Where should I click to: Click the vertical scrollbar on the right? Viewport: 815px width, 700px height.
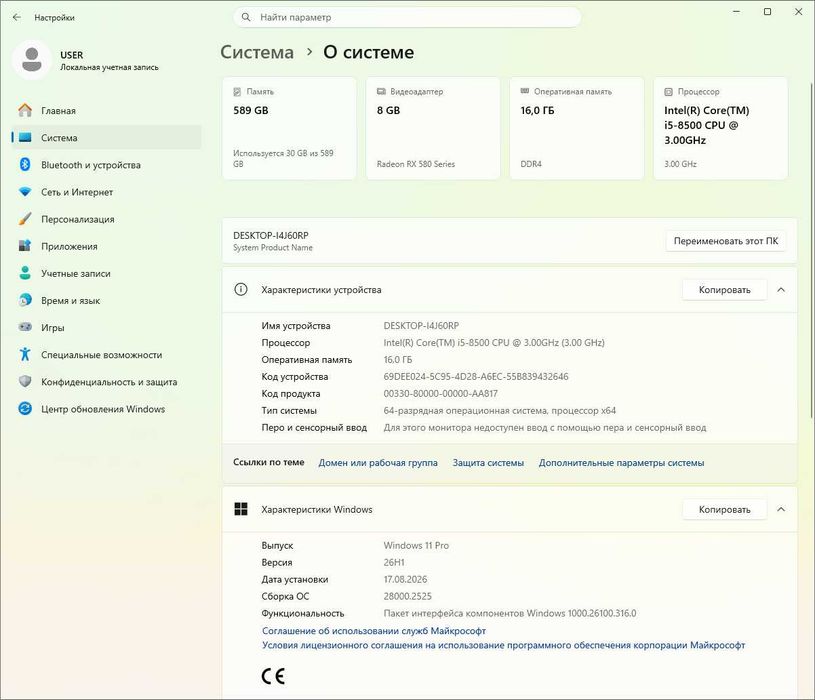pyautogui.click(x=811, y=249)
